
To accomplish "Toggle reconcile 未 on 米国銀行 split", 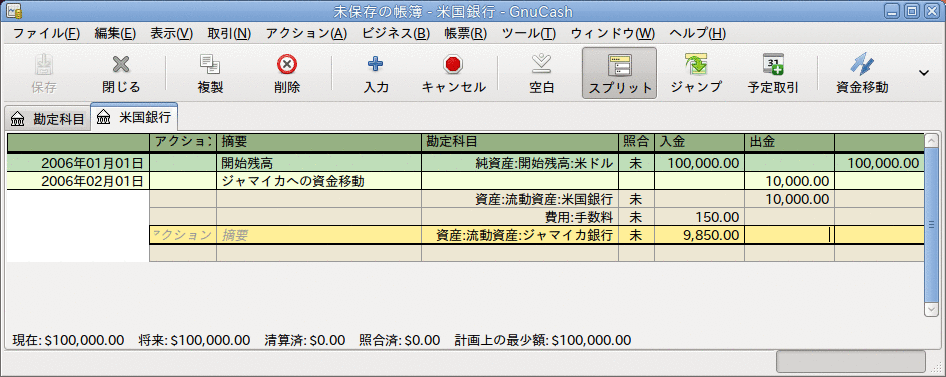I will [636, 199].
